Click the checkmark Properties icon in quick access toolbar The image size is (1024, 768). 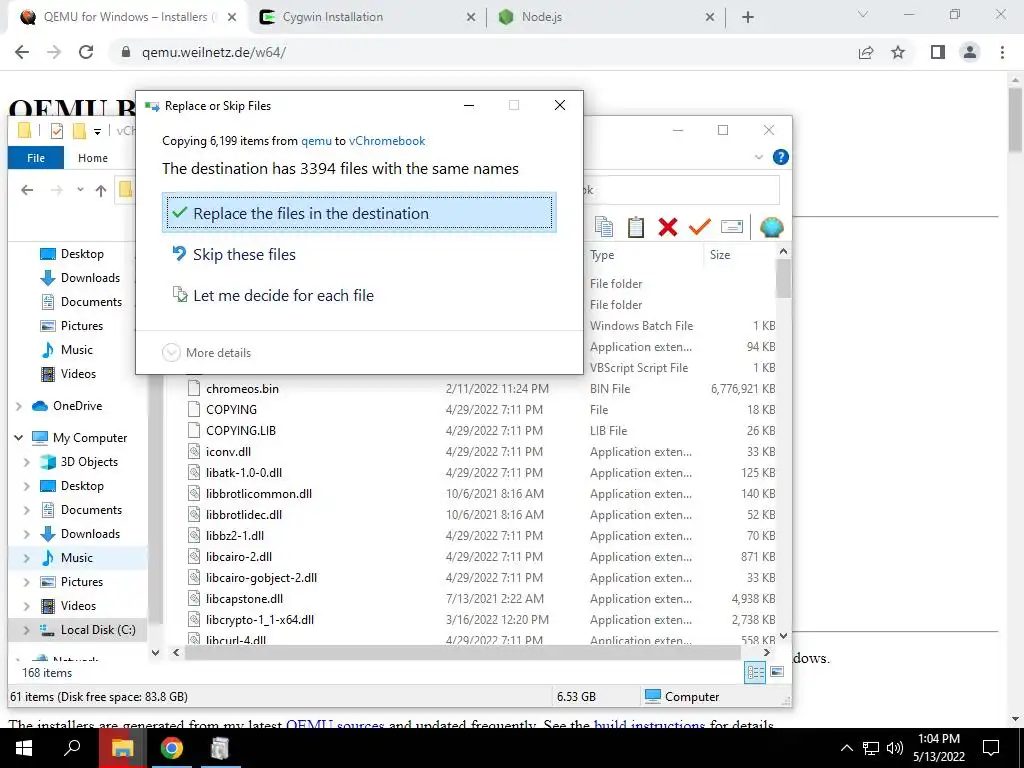[57, 131]
